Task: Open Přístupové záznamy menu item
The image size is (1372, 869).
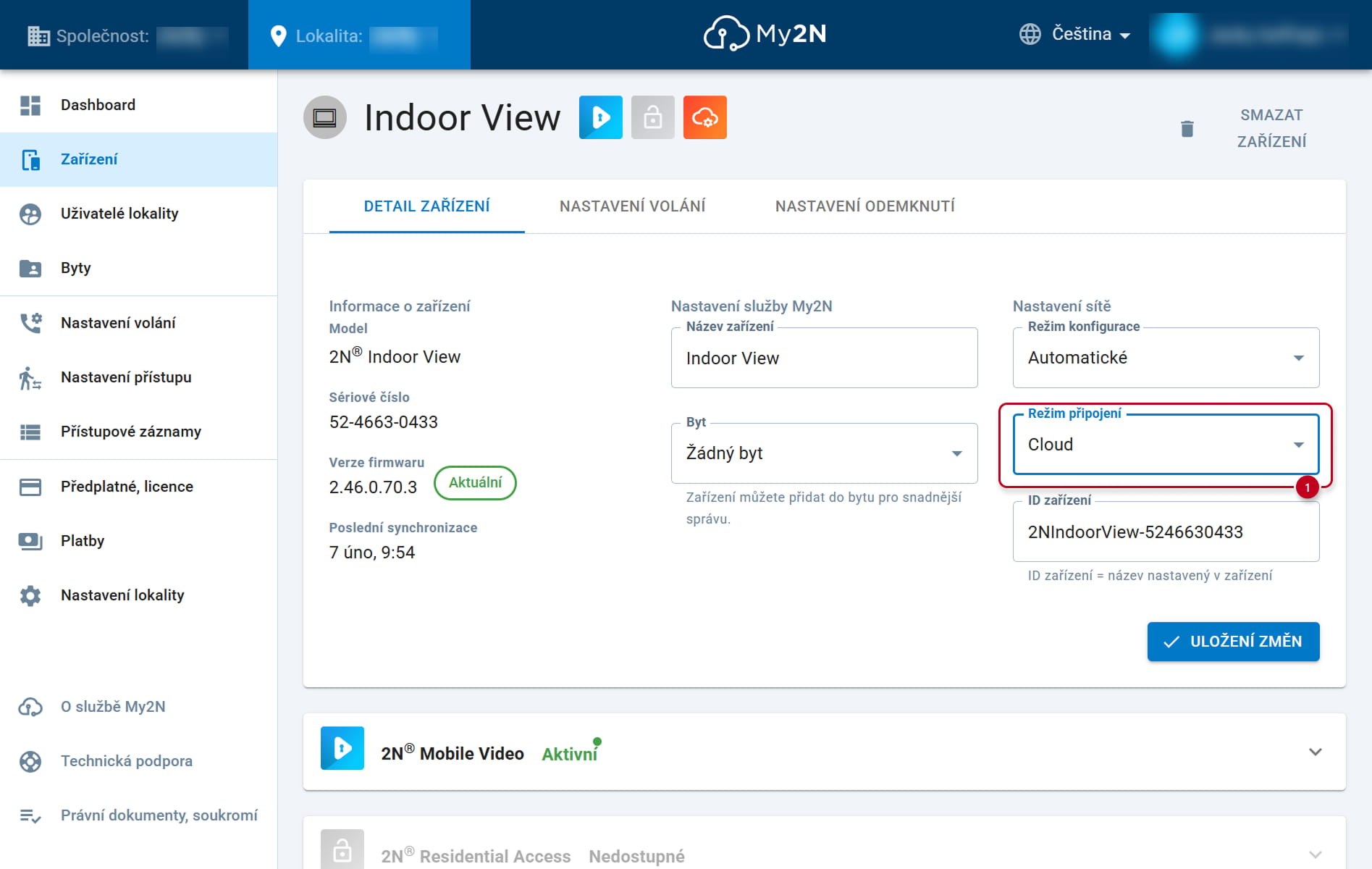Action: tap(139, 432)
